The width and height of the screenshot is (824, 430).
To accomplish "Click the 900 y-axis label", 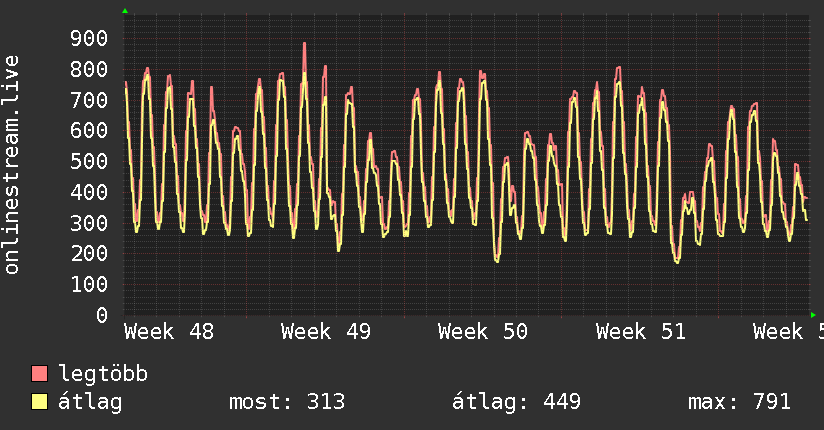I will point(89,38).
